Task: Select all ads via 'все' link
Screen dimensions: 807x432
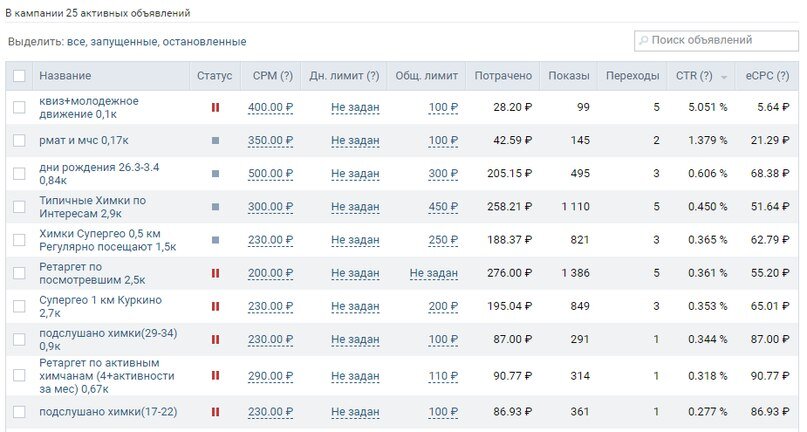Action: point(76,42)
